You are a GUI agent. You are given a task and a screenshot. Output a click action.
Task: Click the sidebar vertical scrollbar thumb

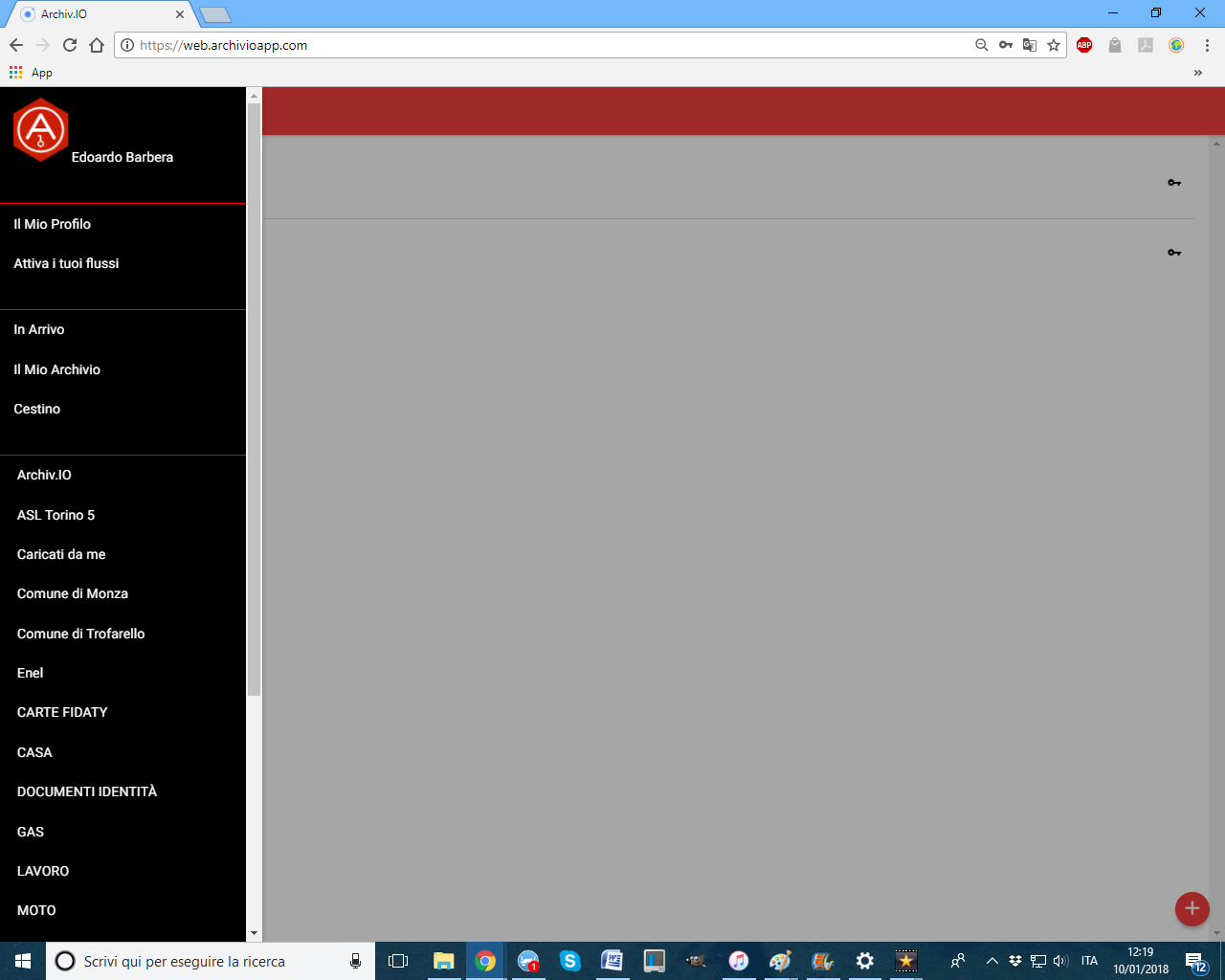(254, 399)
